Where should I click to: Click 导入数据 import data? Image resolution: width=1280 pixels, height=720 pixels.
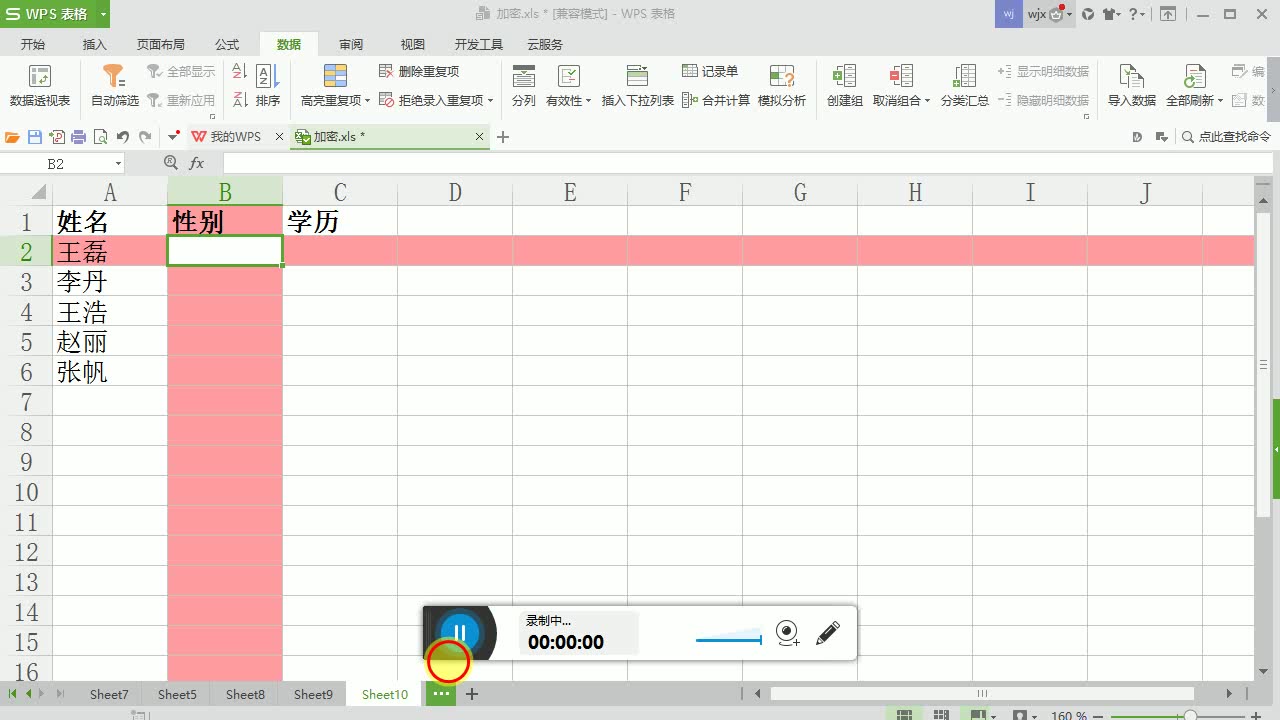click(1132, 86)
